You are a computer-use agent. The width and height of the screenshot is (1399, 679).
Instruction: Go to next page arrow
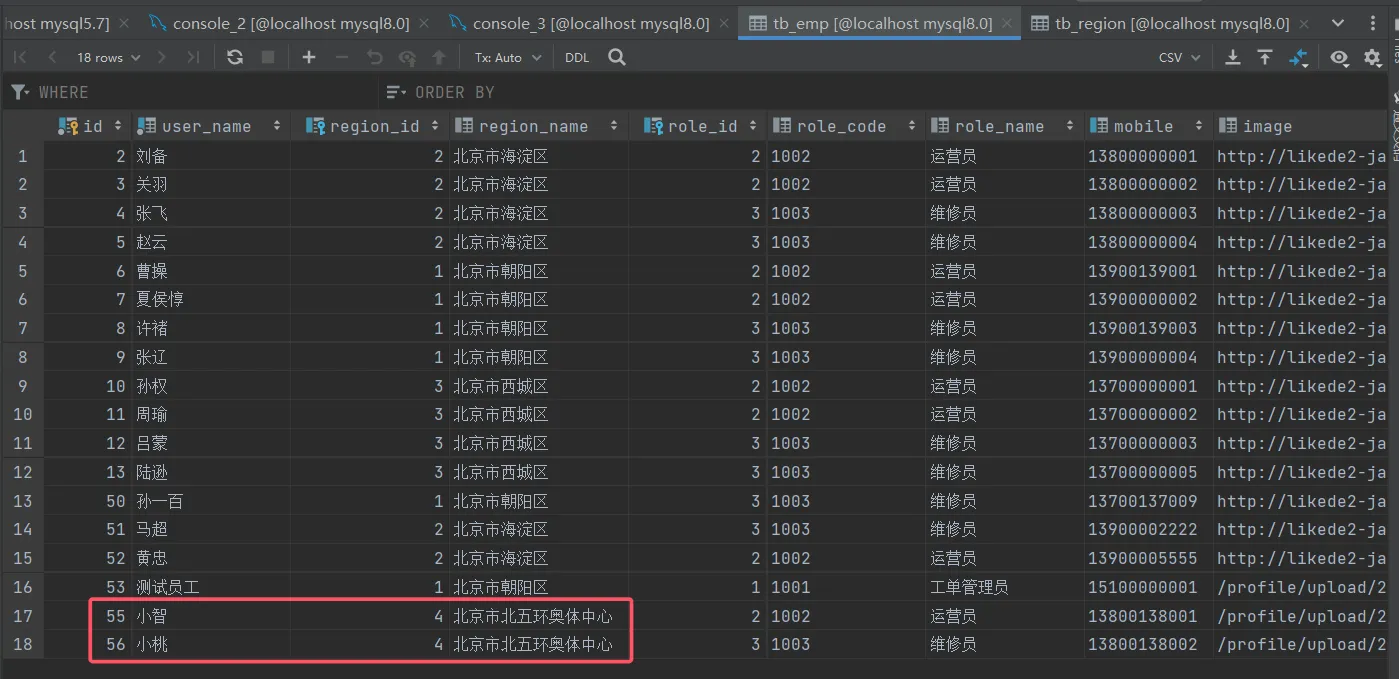coord(162,57)
